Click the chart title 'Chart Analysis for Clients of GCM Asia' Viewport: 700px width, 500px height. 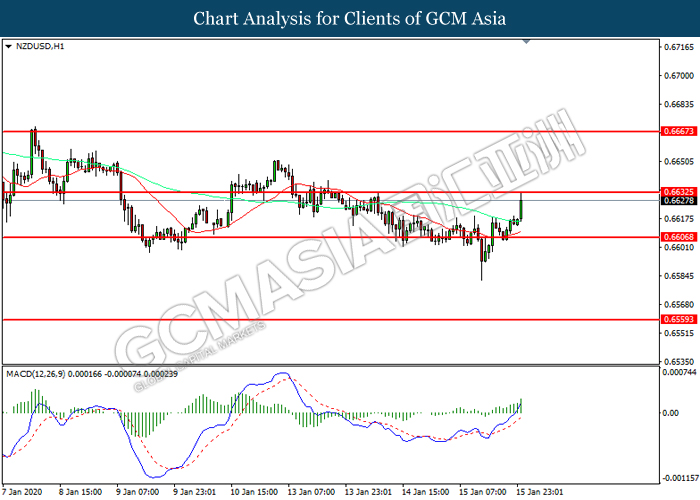[x=349, y=18]
